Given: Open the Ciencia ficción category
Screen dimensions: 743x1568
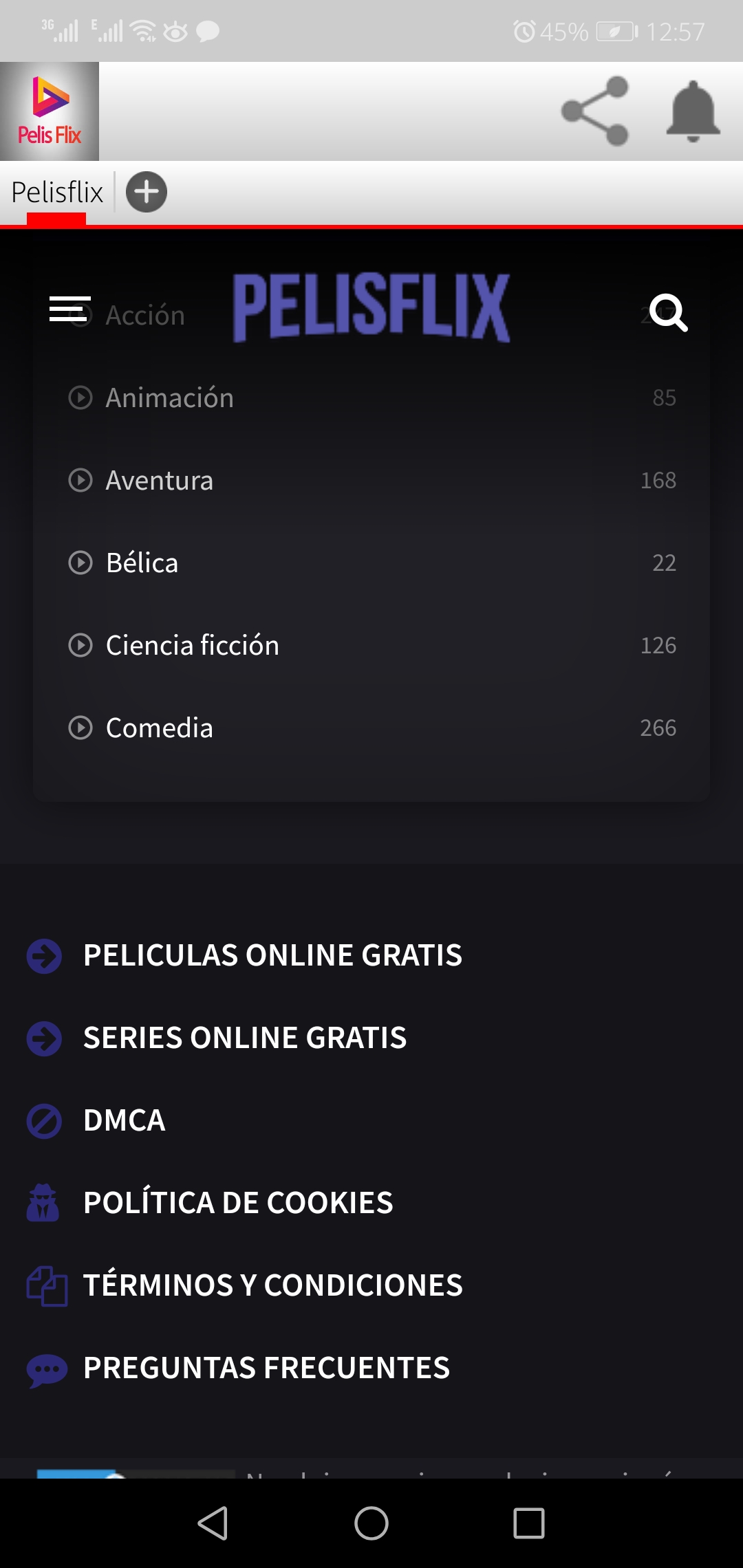Looking at the screenshot, I should coord(192,646).
